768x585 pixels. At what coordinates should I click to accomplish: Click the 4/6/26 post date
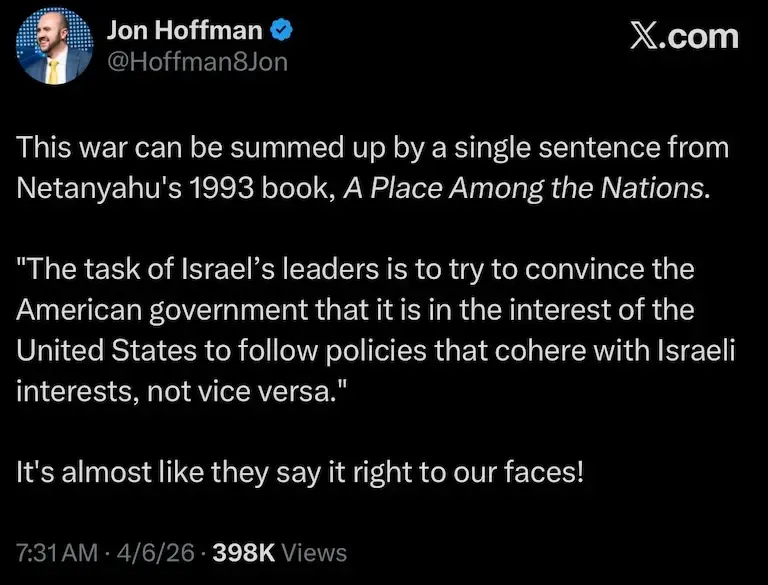click(148, 552)
